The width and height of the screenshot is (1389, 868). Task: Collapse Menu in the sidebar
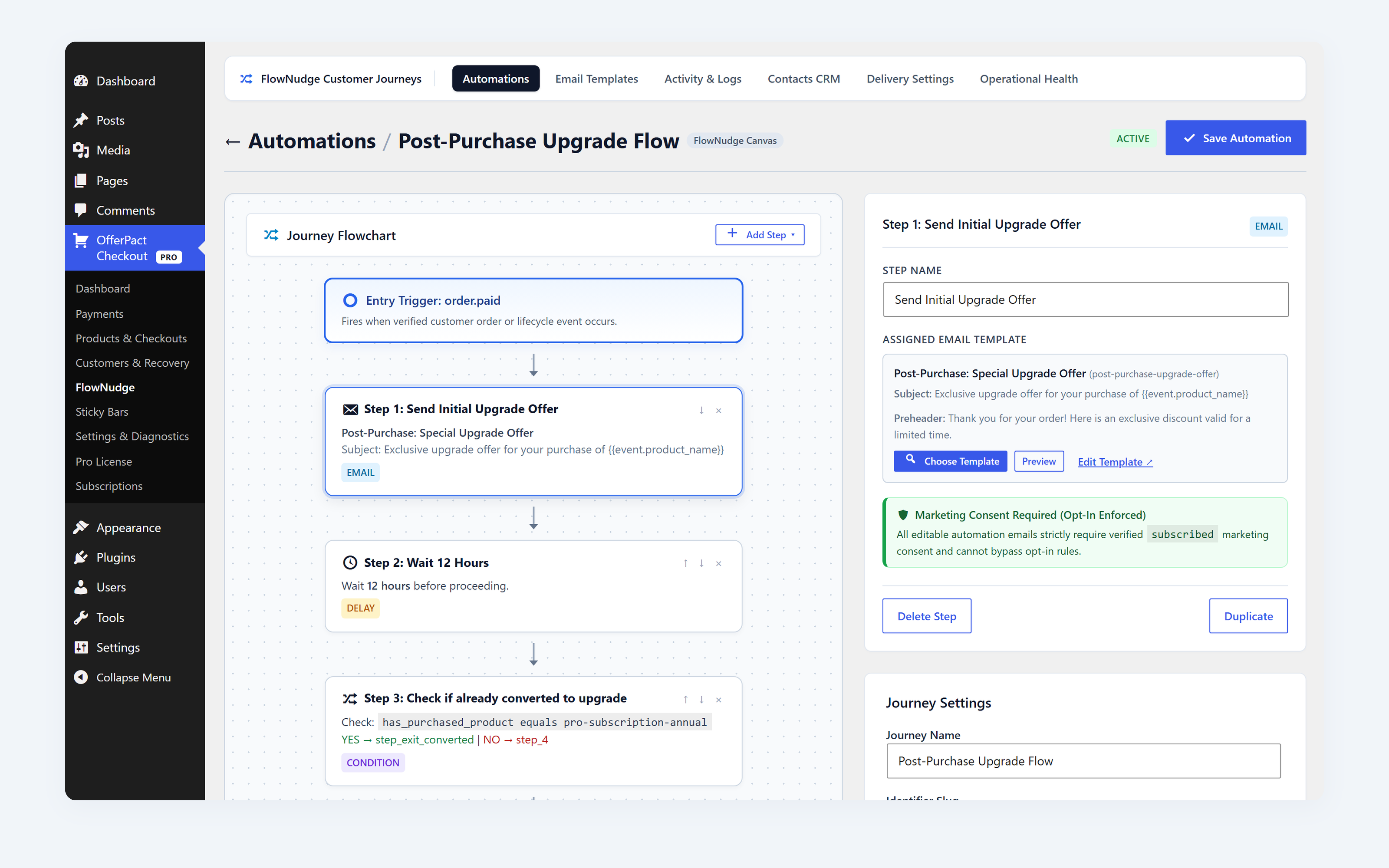[x=135, y=677]
